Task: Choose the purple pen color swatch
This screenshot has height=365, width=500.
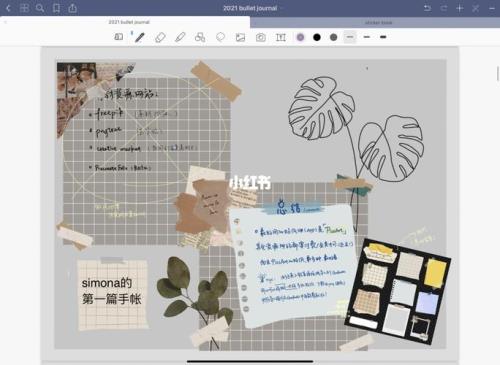Action: coord(300,37)
